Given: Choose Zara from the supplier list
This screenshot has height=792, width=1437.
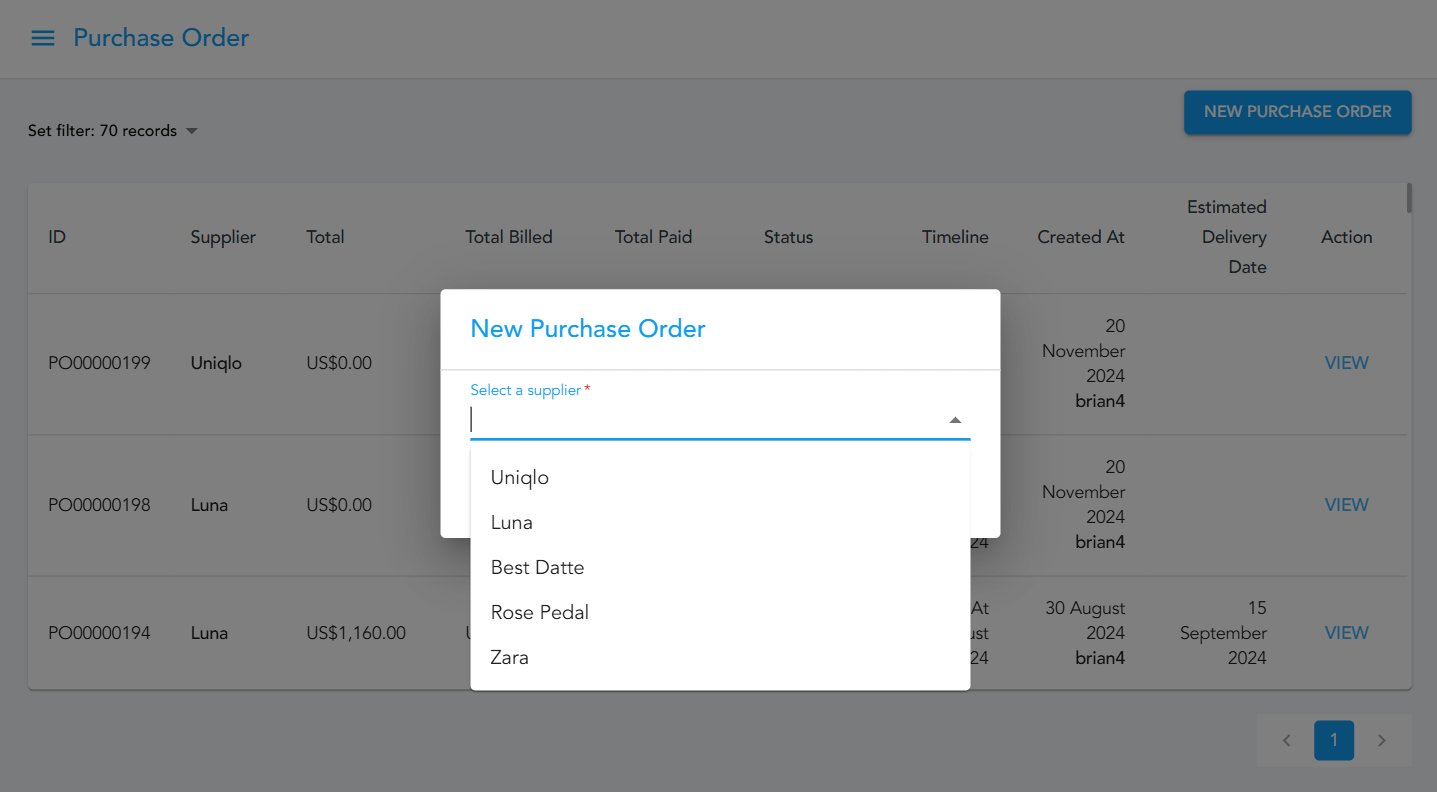Looking at the screenshot, I should [510, 657].
